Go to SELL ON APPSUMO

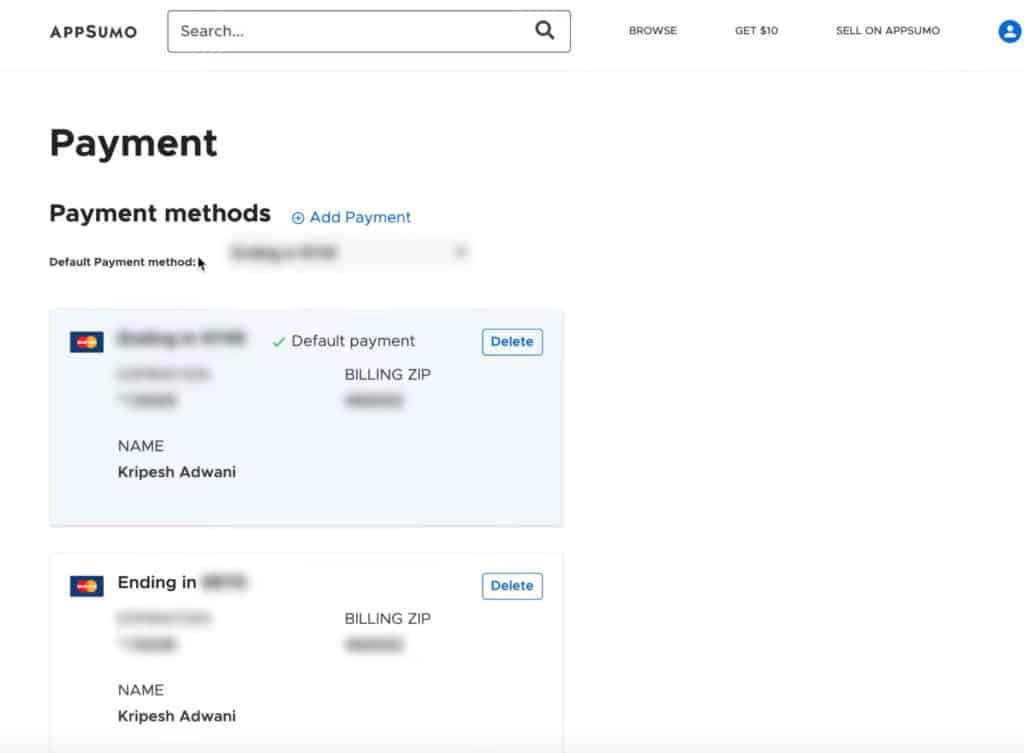tap(887, 31)
